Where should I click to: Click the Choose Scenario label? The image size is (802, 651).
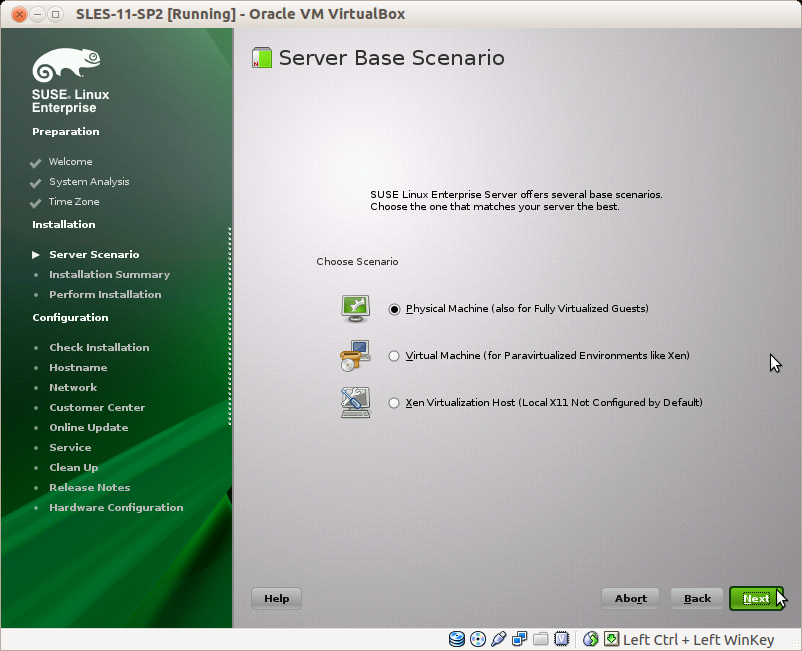click(357, 262)
